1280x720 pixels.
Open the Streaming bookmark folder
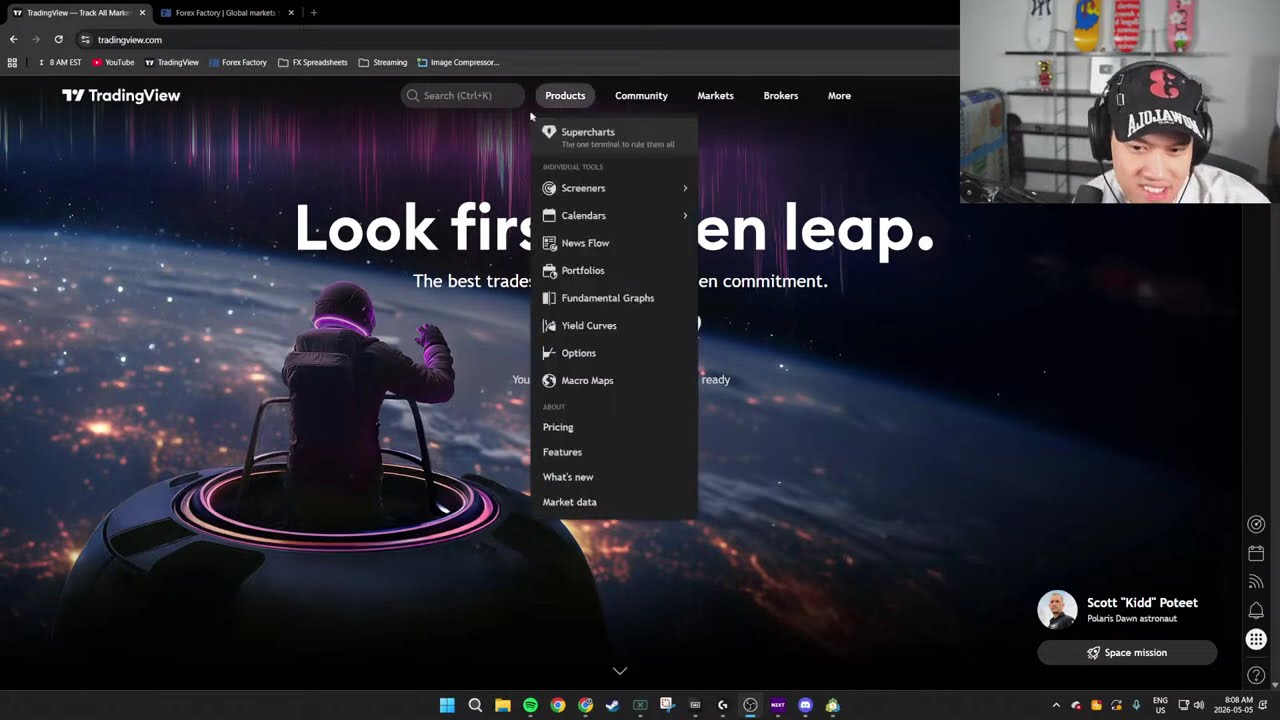[x=383, y=62]
